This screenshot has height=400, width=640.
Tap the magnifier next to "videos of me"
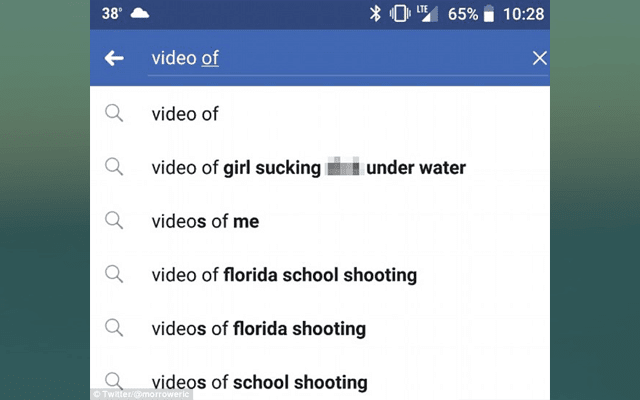click(x=114, y=221)
